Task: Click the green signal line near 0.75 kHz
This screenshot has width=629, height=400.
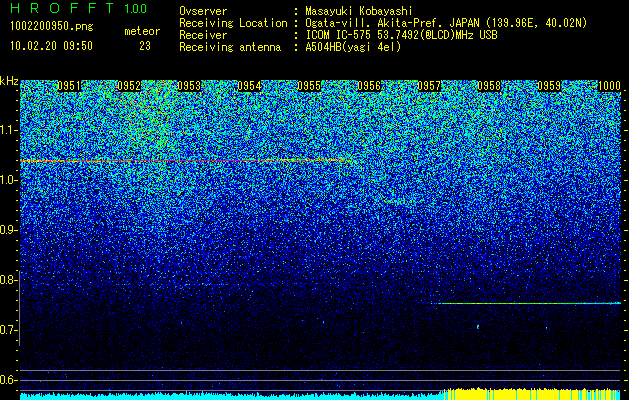Action: click(526, 303)
